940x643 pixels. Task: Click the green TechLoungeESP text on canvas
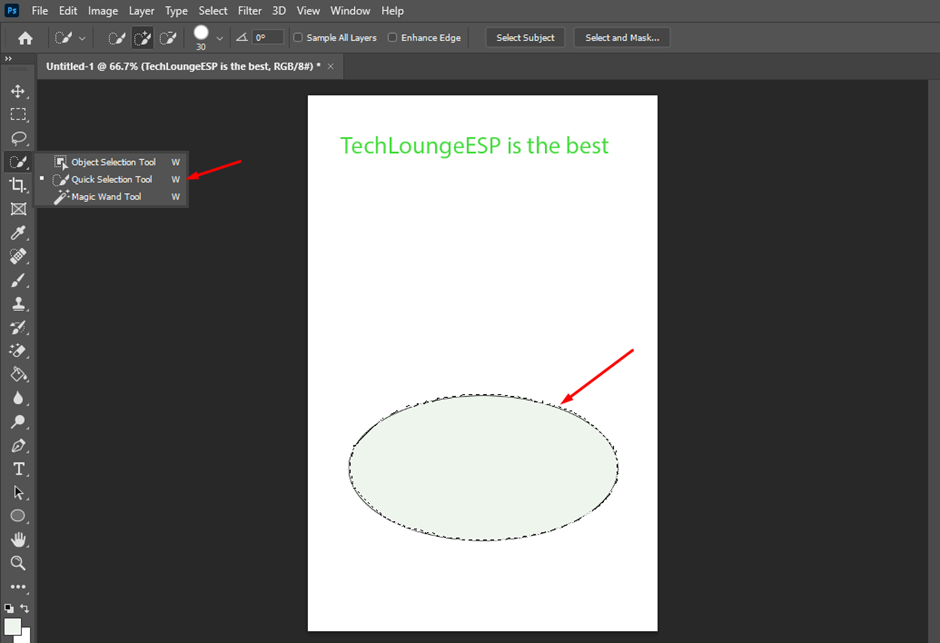coord(474,146)
